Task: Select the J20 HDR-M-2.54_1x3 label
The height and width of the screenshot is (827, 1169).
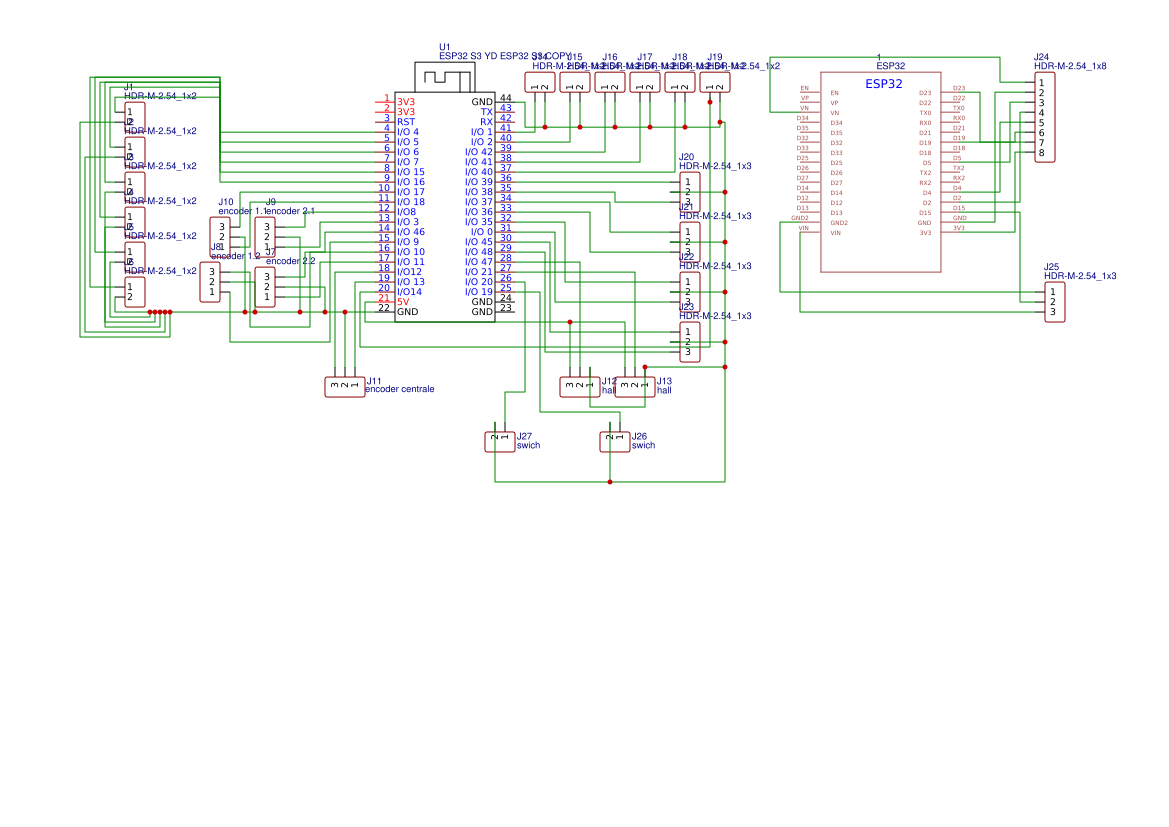Action: click(x=715, y=166)
